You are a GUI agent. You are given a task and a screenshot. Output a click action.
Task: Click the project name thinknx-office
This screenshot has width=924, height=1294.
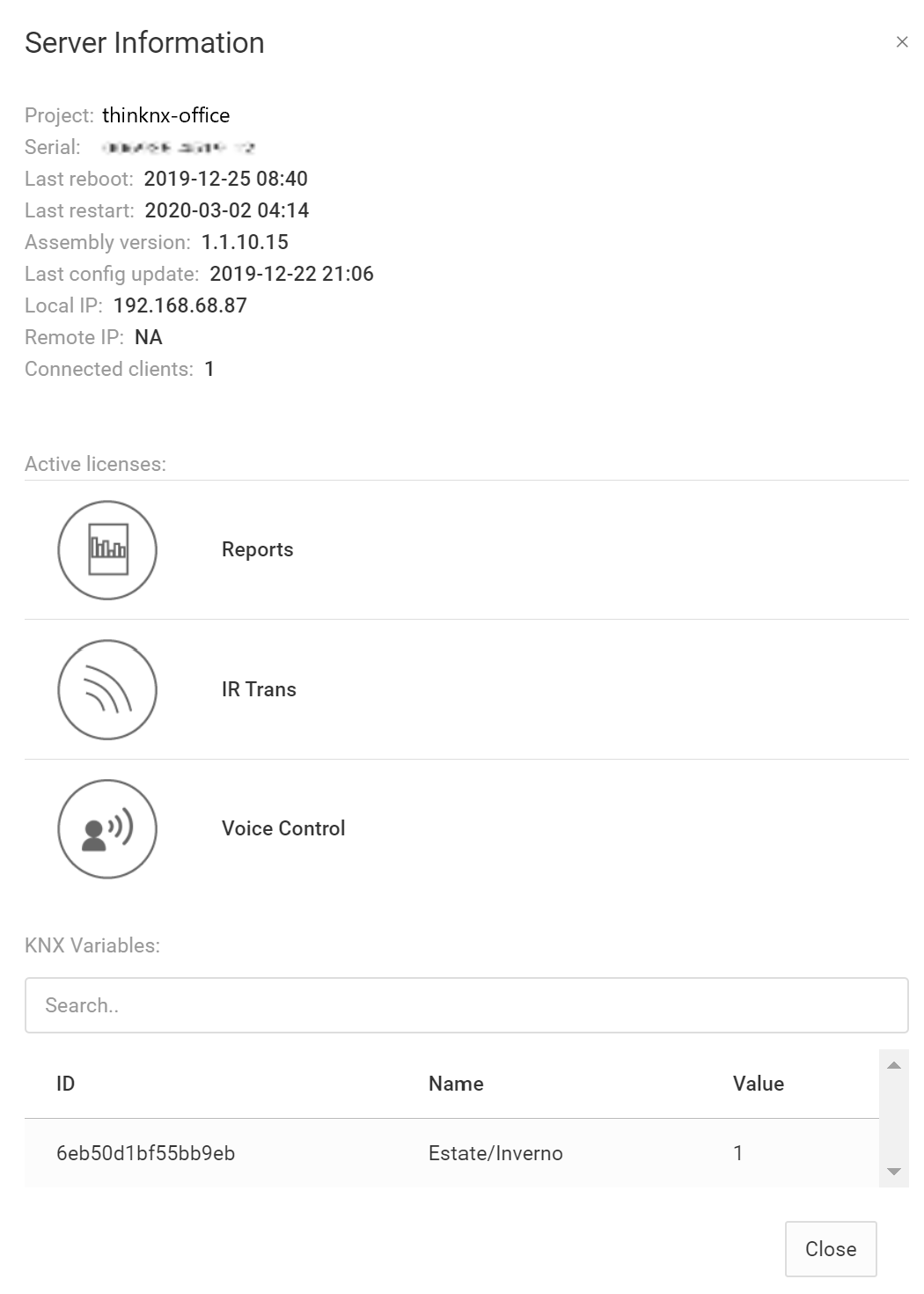[166, 115]
